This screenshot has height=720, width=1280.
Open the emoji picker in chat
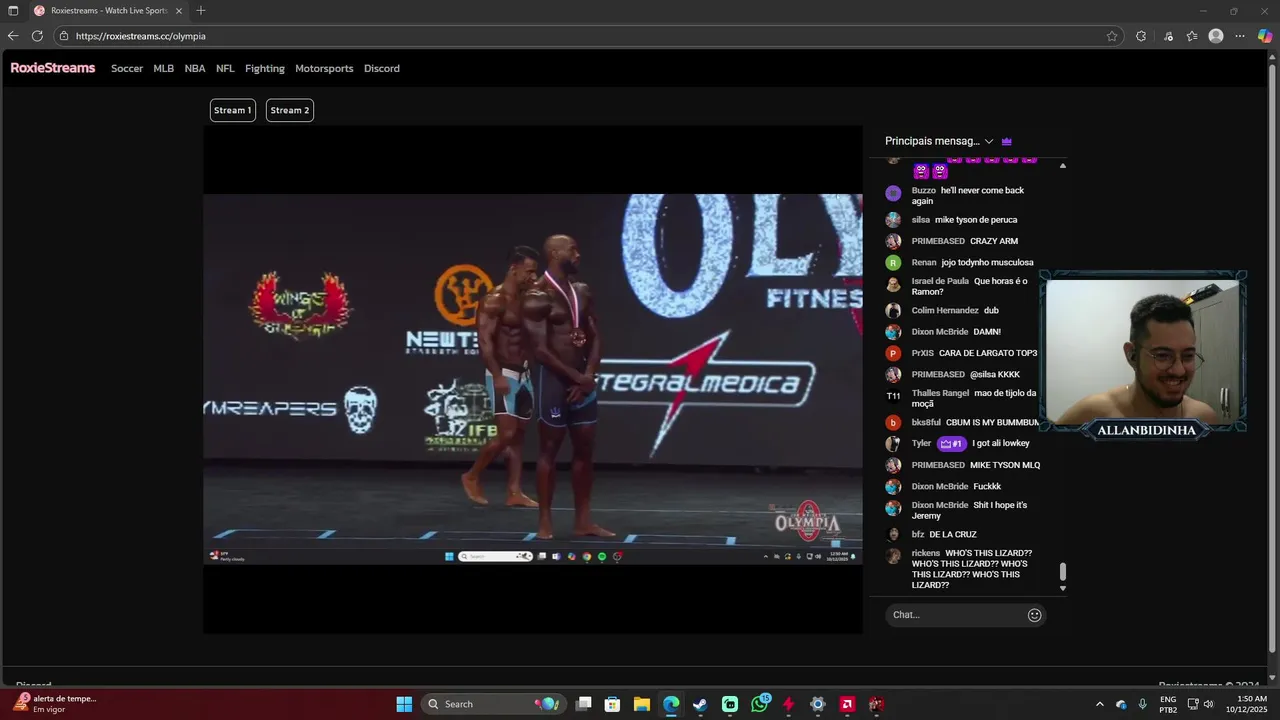[x=1035, y=615]
